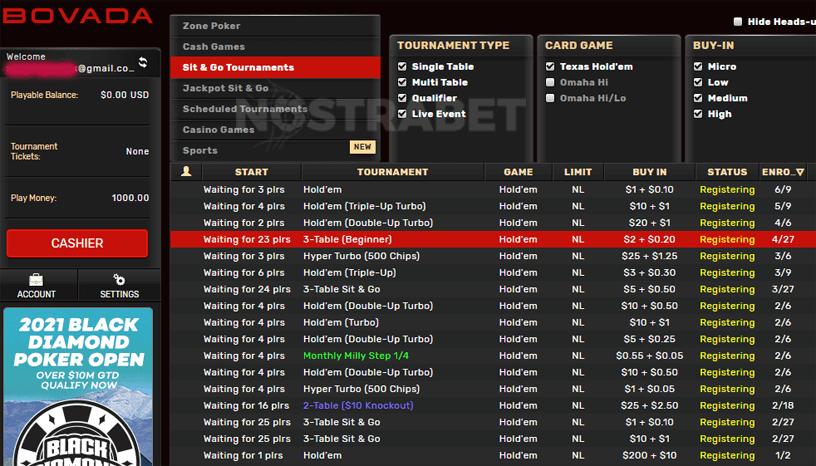Select Sit & Go Tournaments menu item
816x466 pixels.
[275, 67]
